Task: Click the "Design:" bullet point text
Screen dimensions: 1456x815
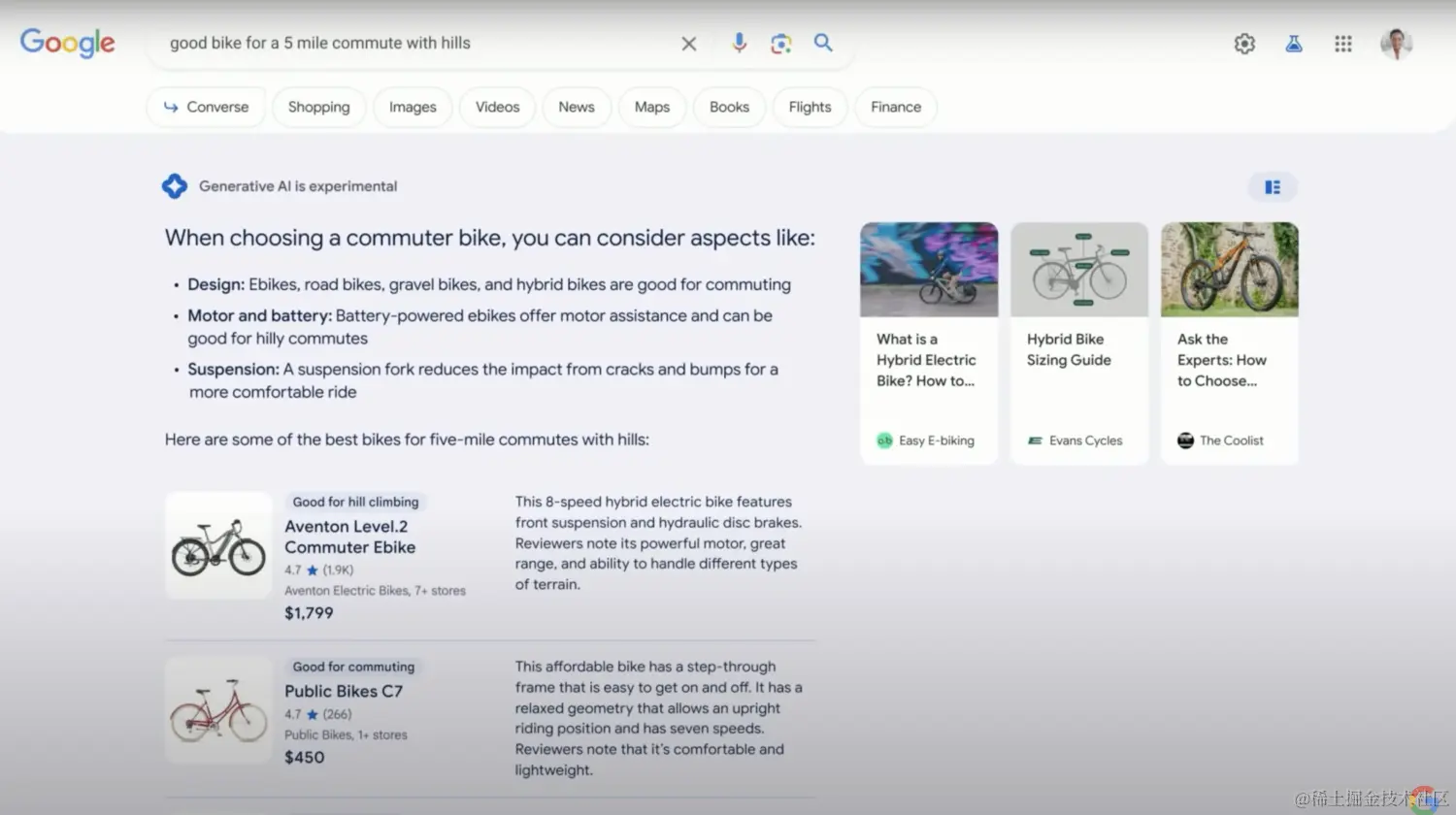Action: (x=489, y=284)
